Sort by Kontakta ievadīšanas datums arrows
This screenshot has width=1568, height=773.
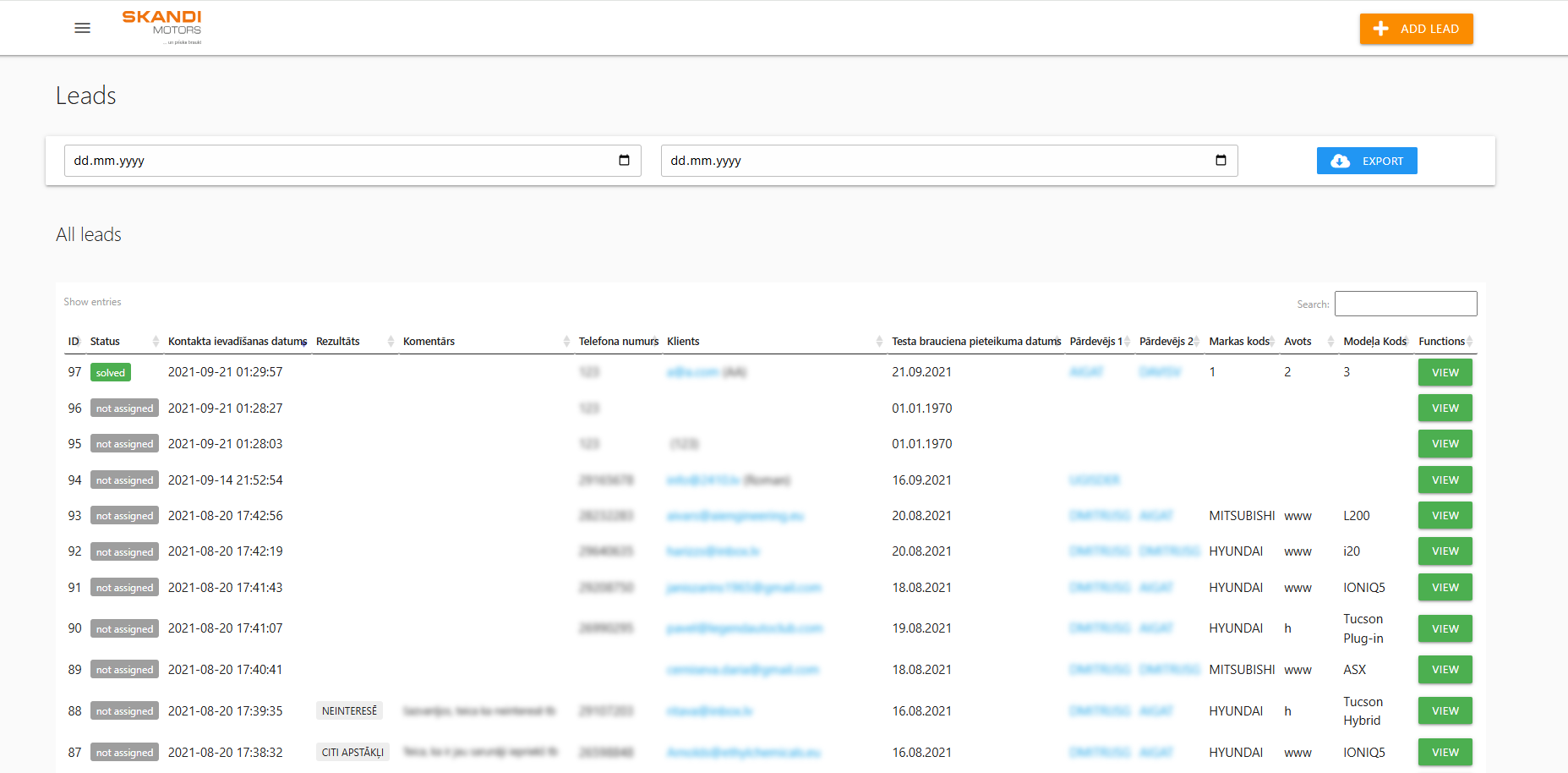[306, 341]
